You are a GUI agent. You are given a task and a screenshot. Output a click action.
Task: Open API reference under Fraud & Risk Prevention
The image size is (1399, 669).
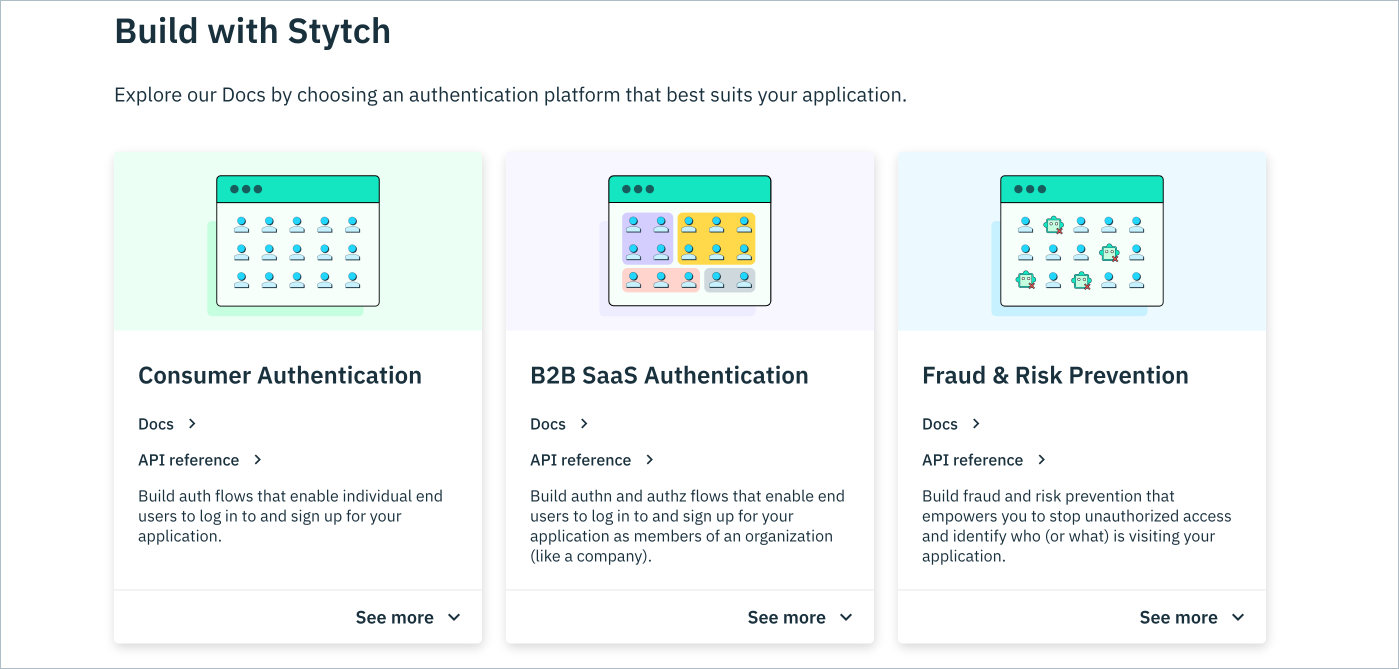click(x=984, y=460)
